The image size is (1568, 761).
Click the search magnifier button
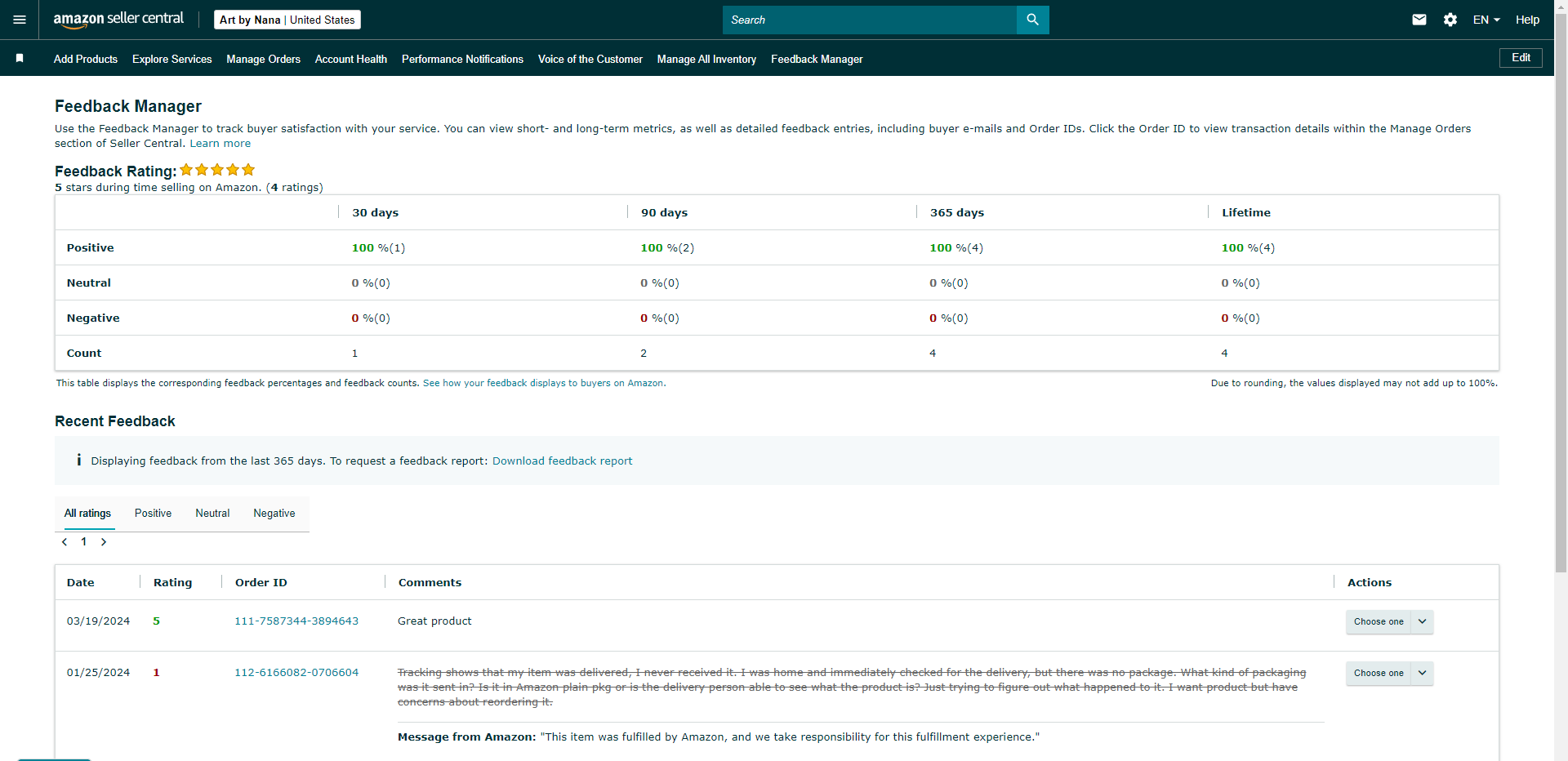pos(1032,20)
